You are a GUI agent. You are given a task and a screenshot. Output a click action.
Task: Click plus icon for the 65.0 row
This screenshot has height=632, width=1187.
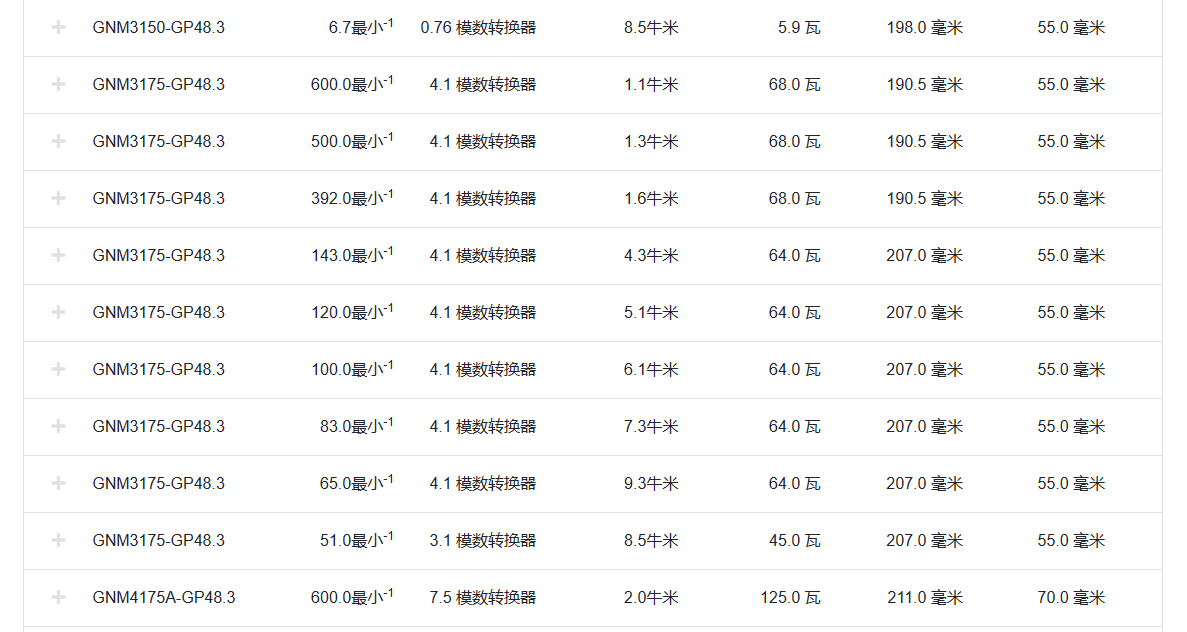pos(58,483)
